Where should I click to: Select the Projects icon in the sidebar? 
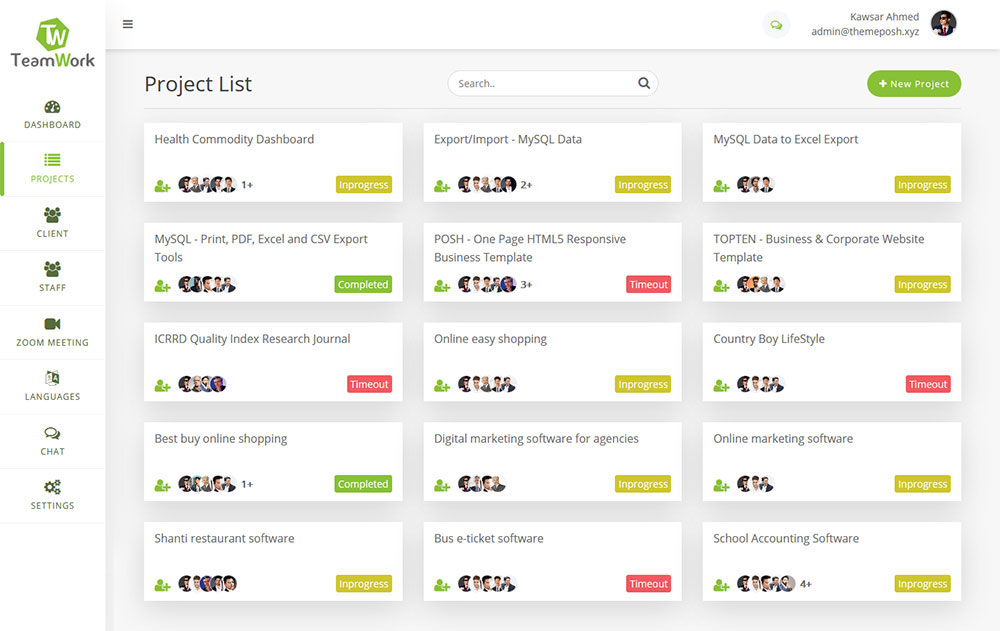tap(52, 158)
